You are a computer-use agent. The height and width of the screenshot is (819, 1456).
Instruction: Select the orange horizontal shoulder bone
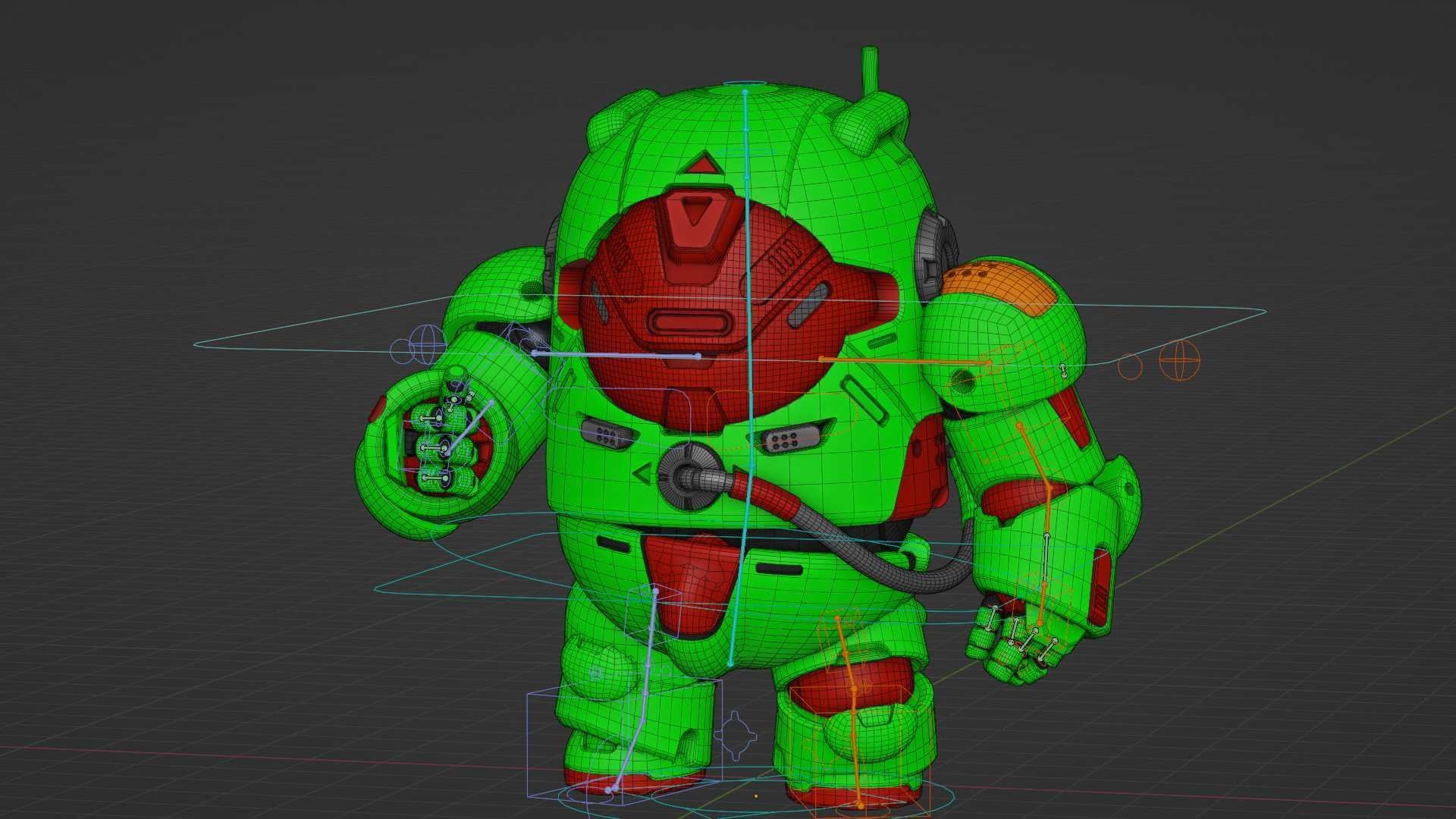tap(905, 361)
